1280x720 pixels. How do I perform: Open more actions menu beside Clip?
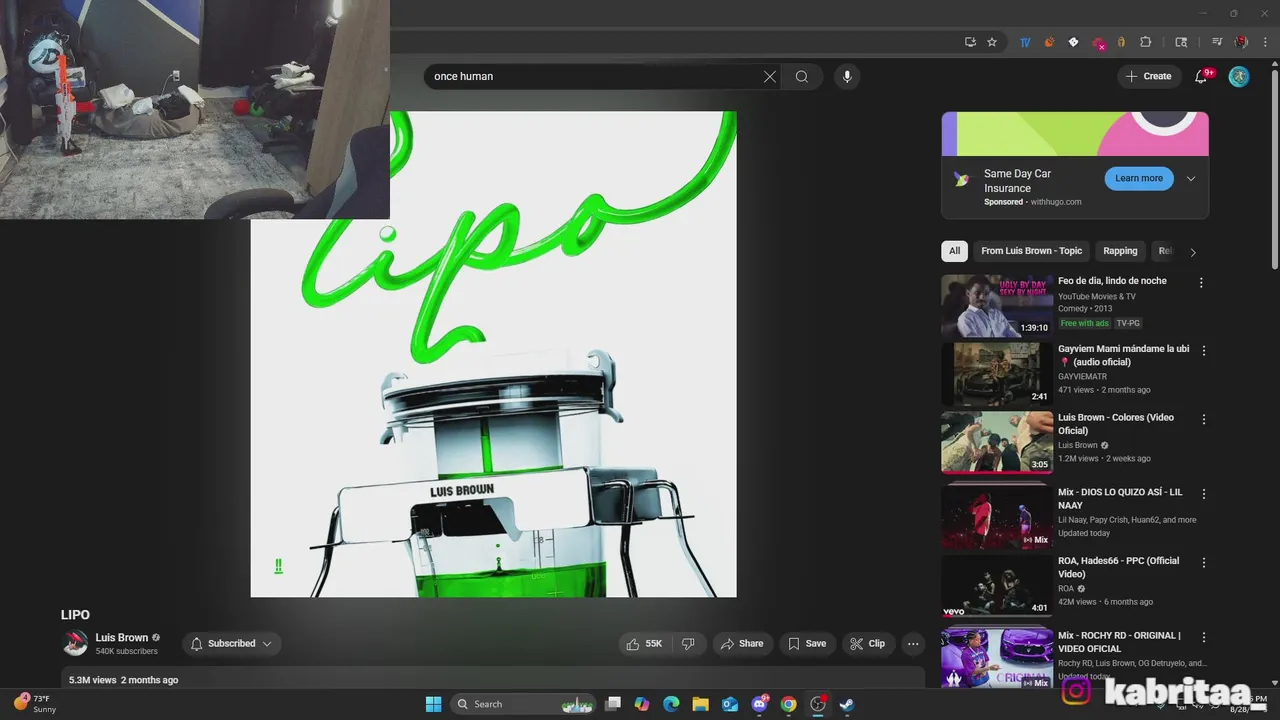tap(912, 644)
